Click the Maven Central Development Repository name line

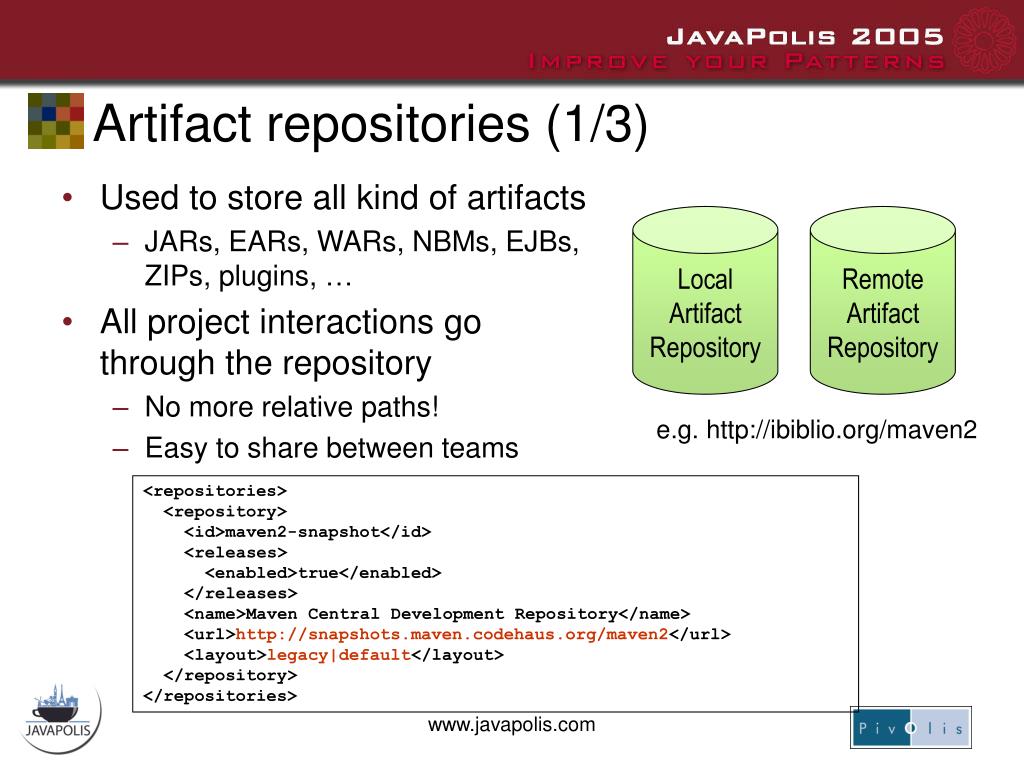[437, 614]
